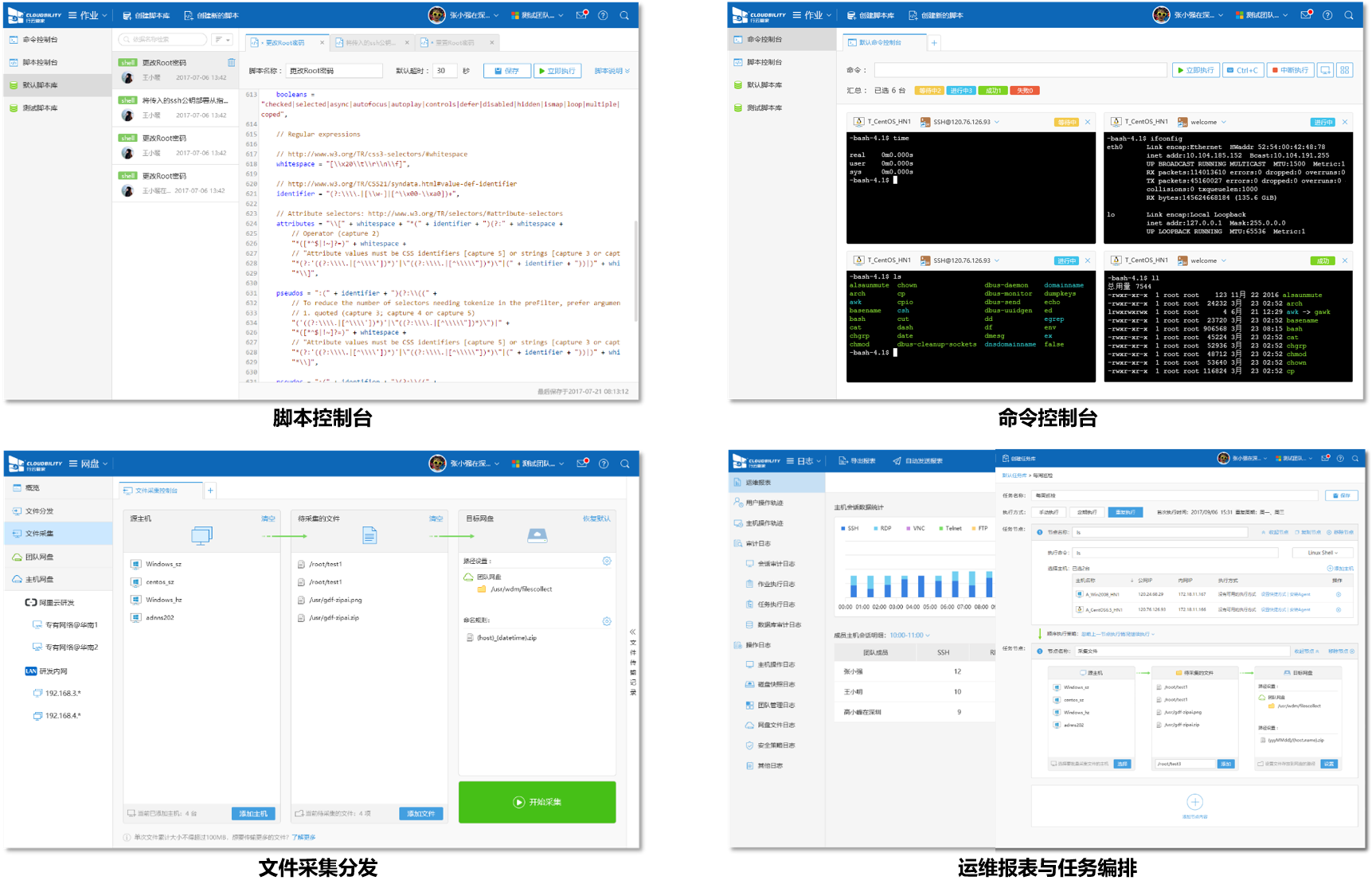
Task: Delete the selected 更改Root密码 script via trash icon
Action: coord(231,63)
